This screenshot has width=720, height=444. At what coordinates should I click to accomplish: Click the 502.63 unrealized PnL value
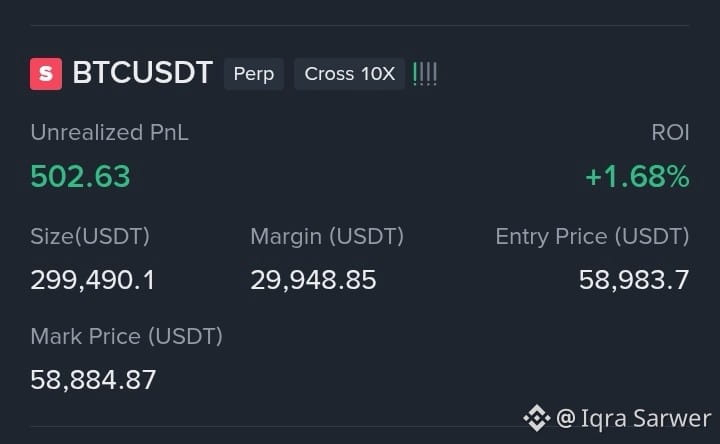[80, 176]
